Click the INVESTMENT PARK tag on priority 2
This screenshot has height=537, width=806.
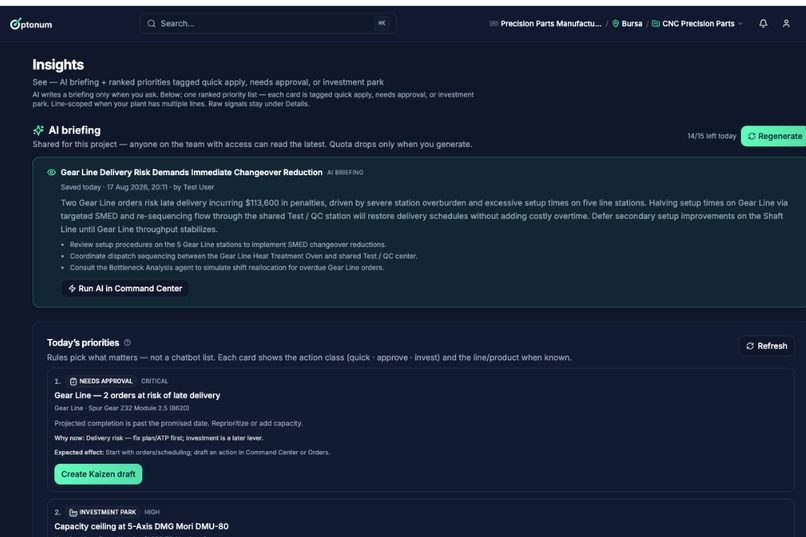pos(103,512)
